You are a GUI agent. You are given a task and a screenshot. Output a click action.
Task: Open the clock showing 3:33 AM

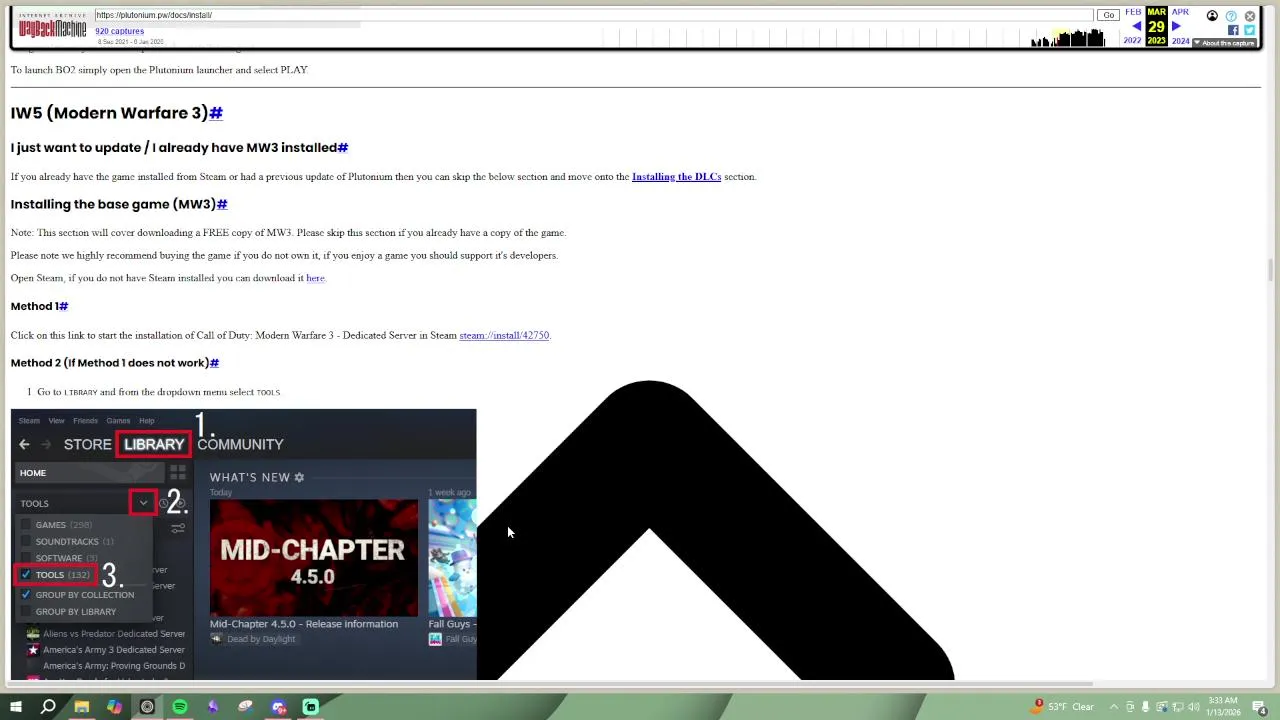[1223, 707]
